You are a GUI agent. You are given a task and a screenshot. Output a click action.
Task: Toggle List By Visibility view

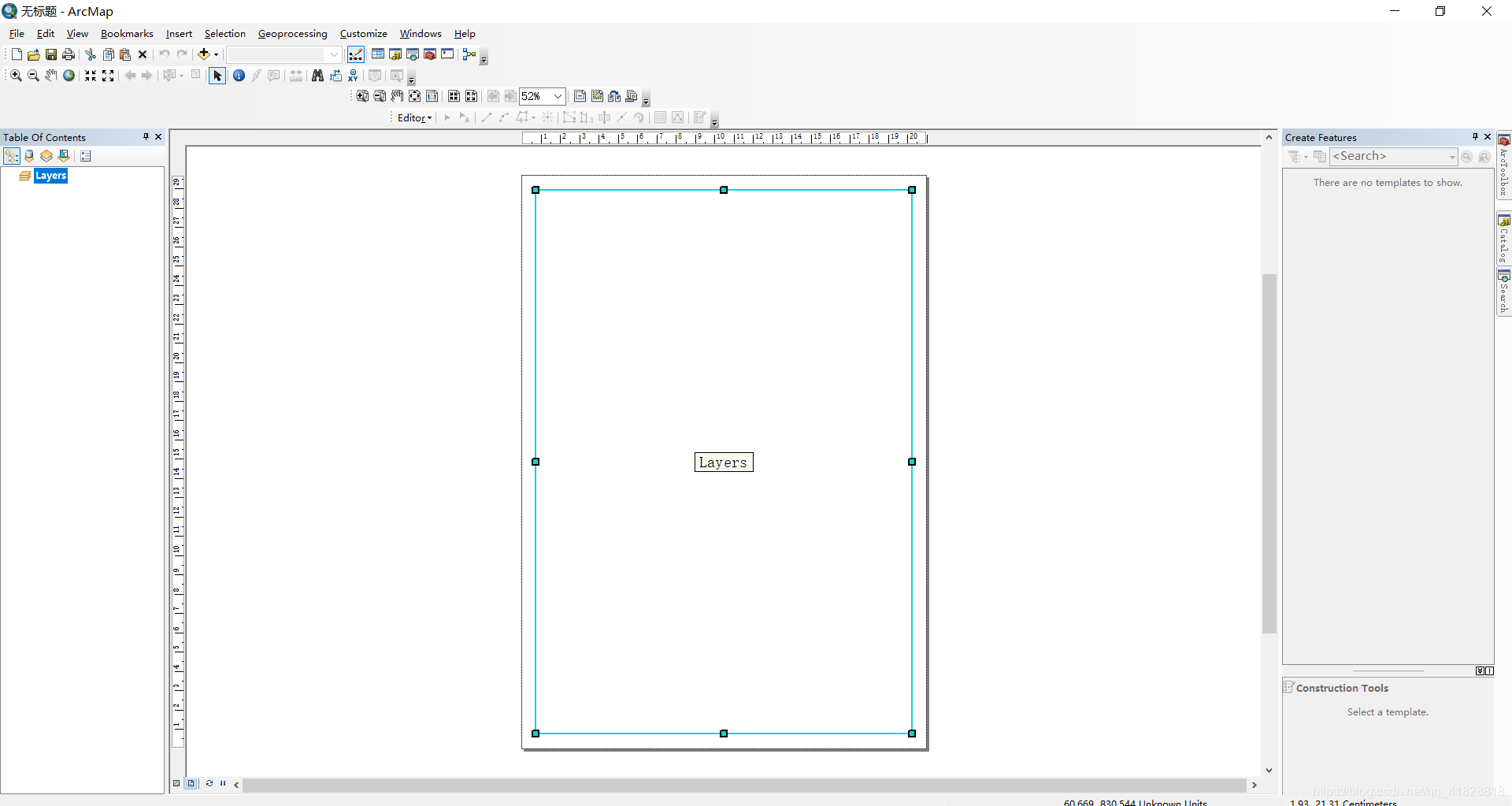(x=46, y=156)
